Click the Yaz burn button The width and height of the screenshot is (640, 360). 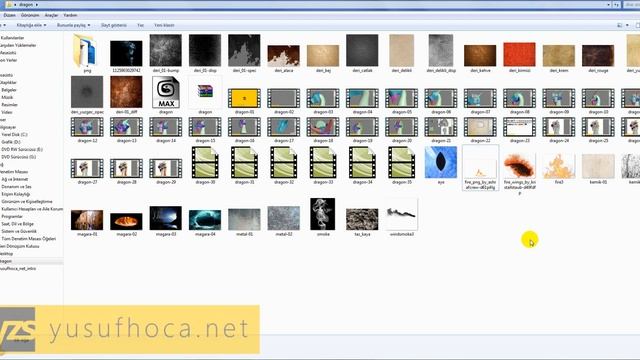point(140,25)
